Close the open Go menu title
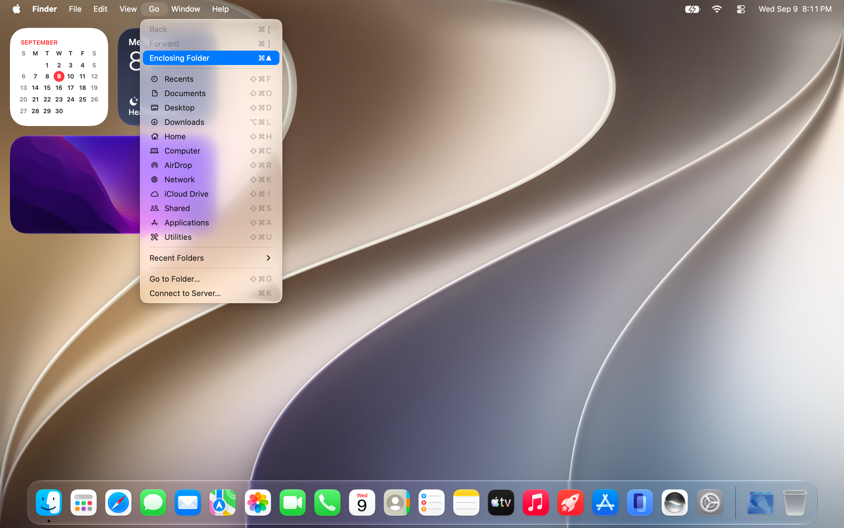 (154, 9)
